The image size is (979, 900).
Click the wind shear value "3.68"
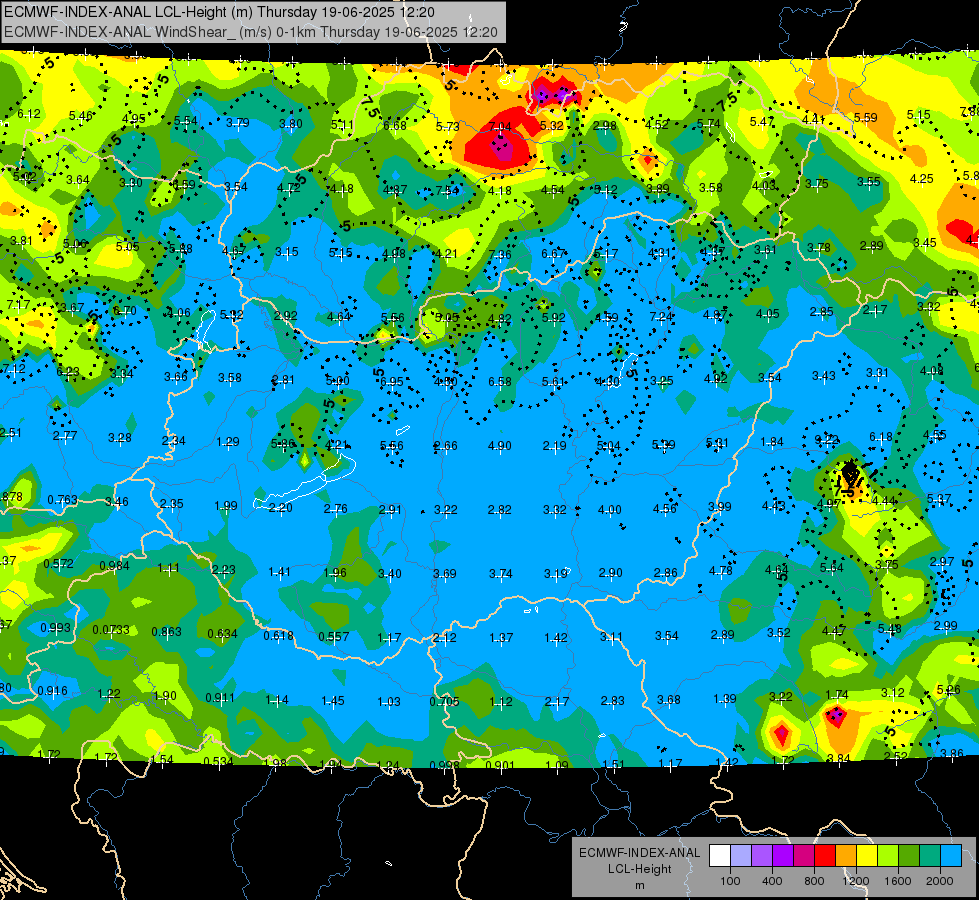pyautogui.click(x=668, y=700)
